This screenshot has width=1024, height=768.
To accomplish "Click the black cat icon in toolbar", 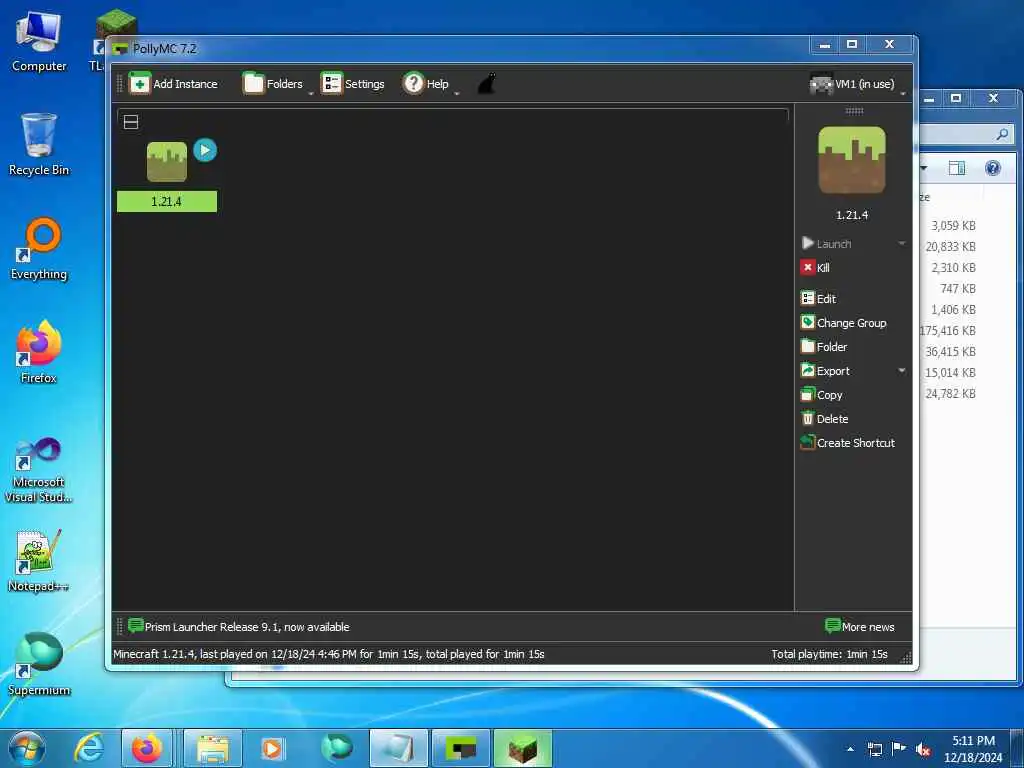I will pos(487,84).
